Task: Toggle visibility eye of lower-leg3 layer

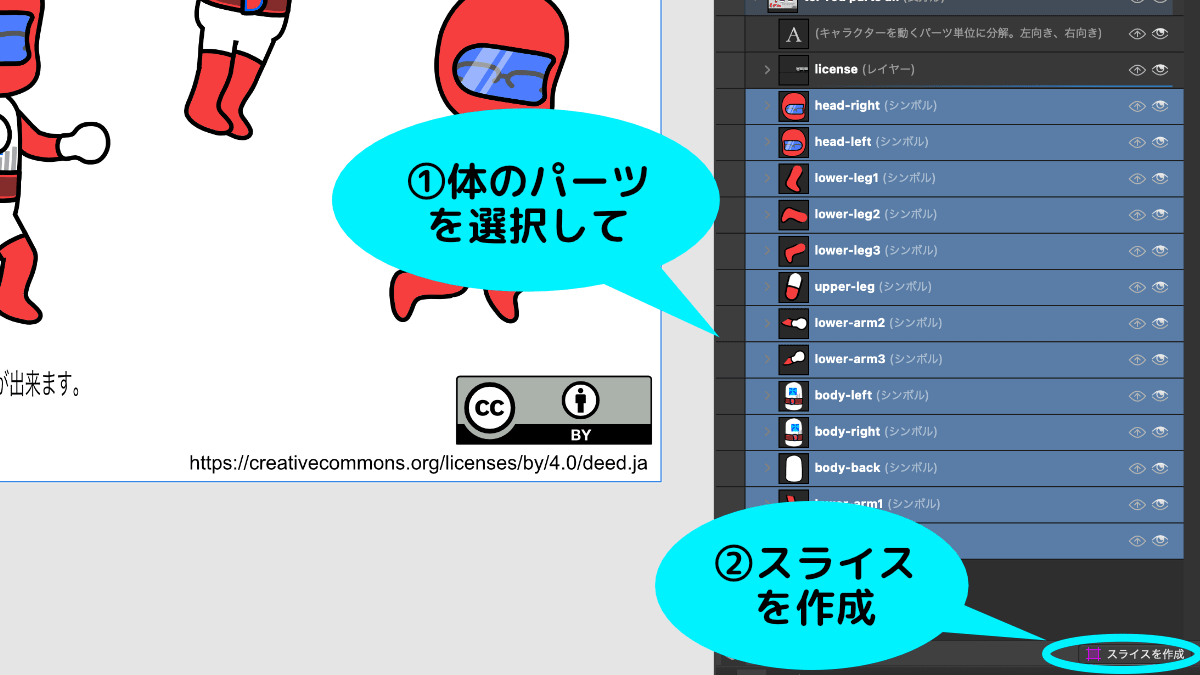Action: tap(1160, 251)
